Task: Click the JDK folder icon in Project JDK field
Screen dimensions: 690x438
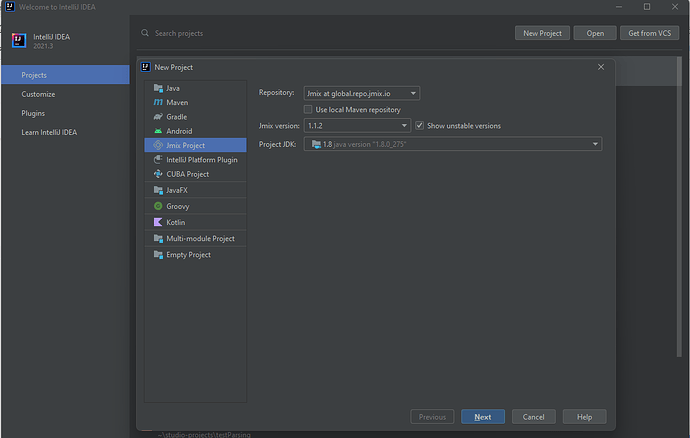Action: tap(316, 144)
